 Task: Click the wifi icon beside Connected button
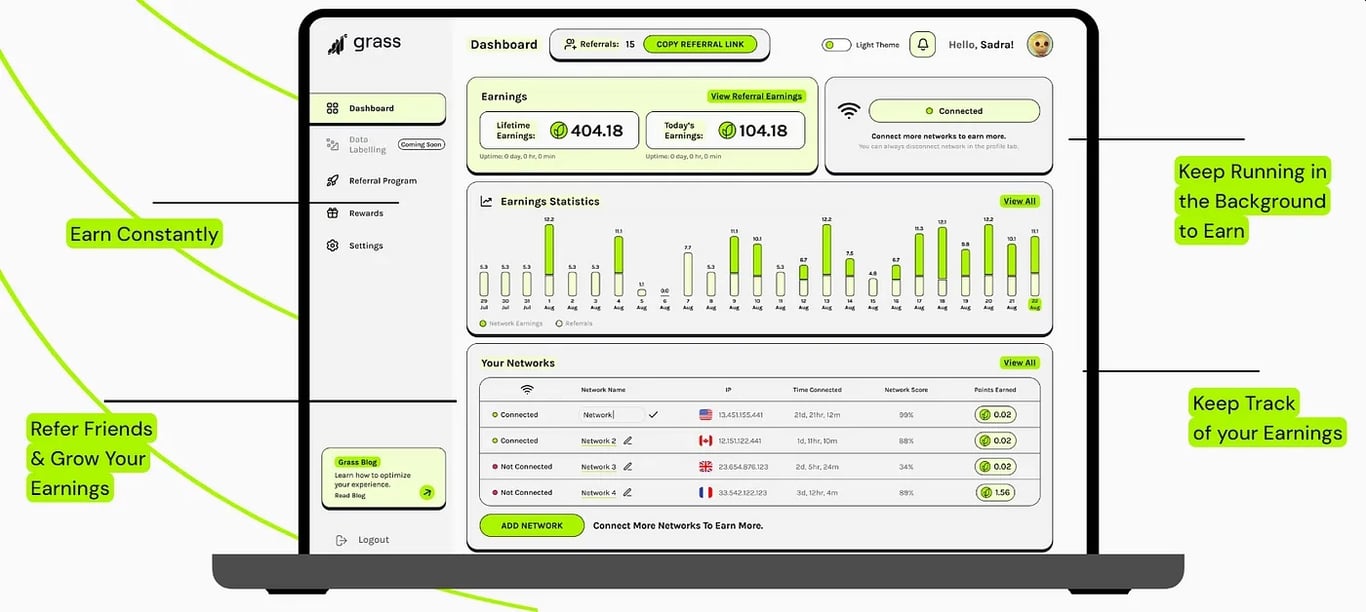[x=849, y=111]
